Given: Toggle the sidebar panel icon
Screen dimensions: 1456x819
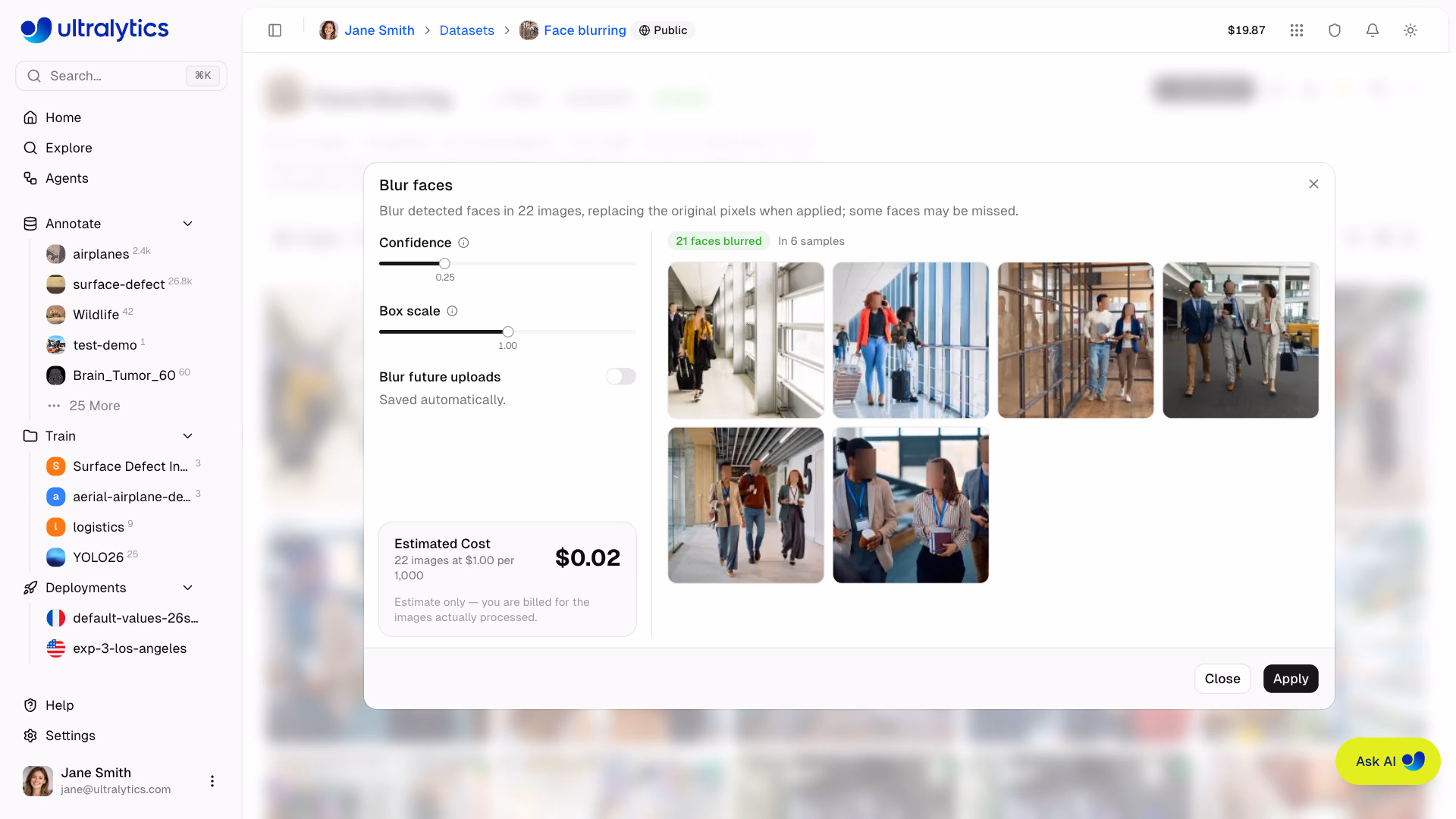Looking at the screenshot, I should pyautogui.click(x=275, y=30).
